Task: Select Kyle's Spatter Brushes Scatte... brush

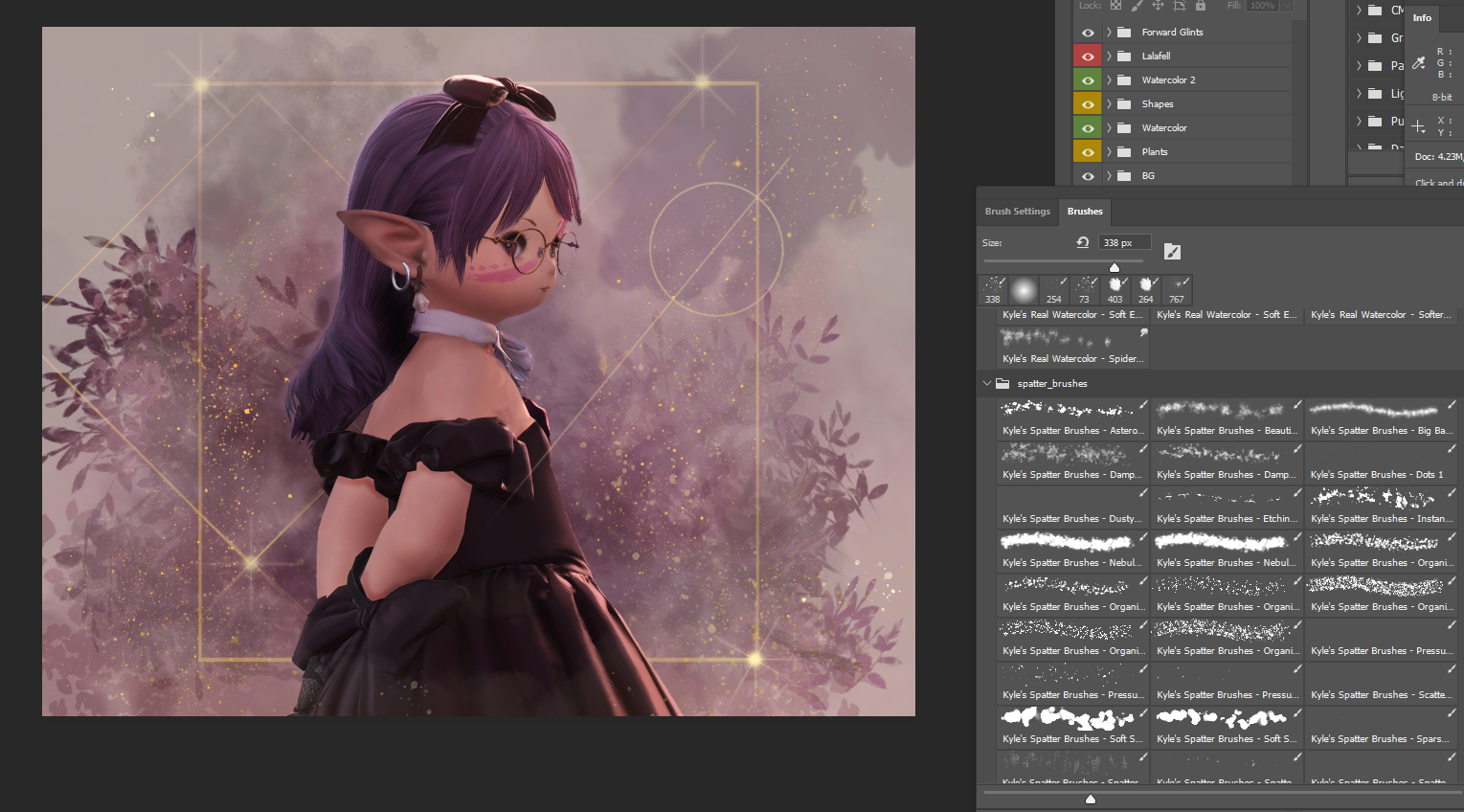Action: click(1381, 683)
